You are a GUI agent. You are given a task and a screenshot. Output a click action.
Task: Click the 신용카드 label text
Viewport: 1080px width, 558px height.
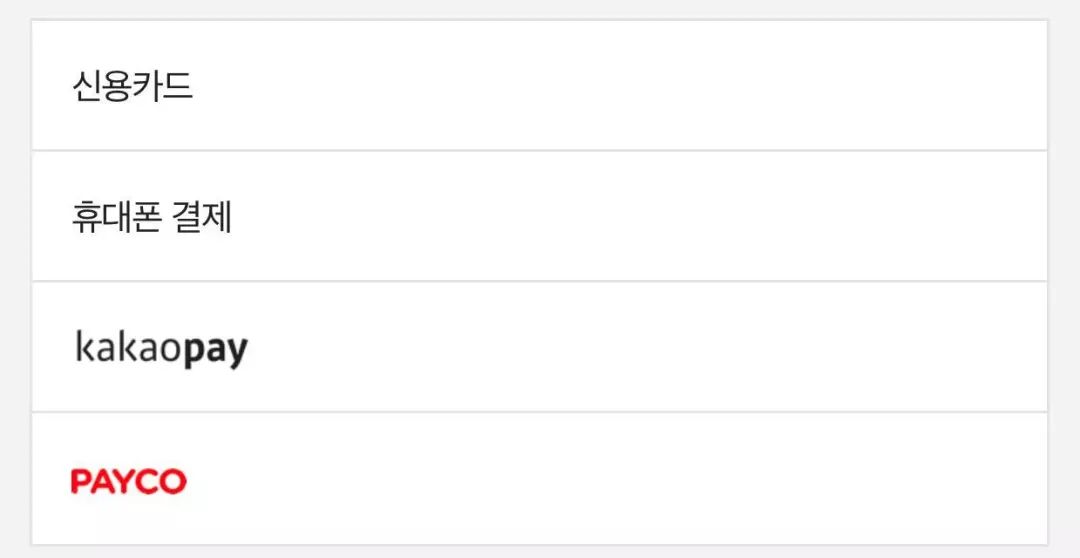click(x=132, y=86)
